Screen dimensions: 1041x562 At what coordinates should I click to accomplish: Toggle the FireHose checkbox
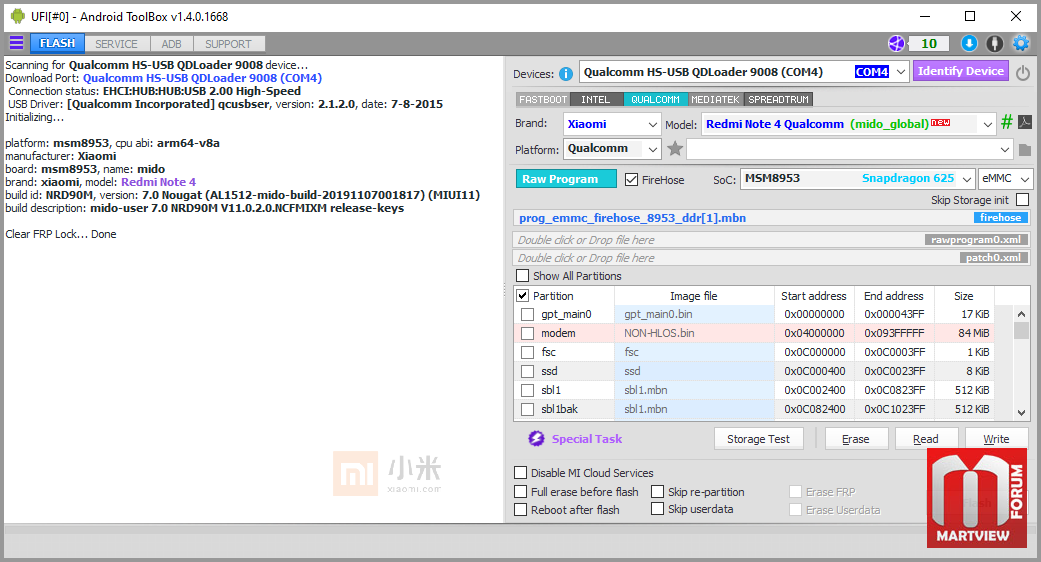(631, 179)
